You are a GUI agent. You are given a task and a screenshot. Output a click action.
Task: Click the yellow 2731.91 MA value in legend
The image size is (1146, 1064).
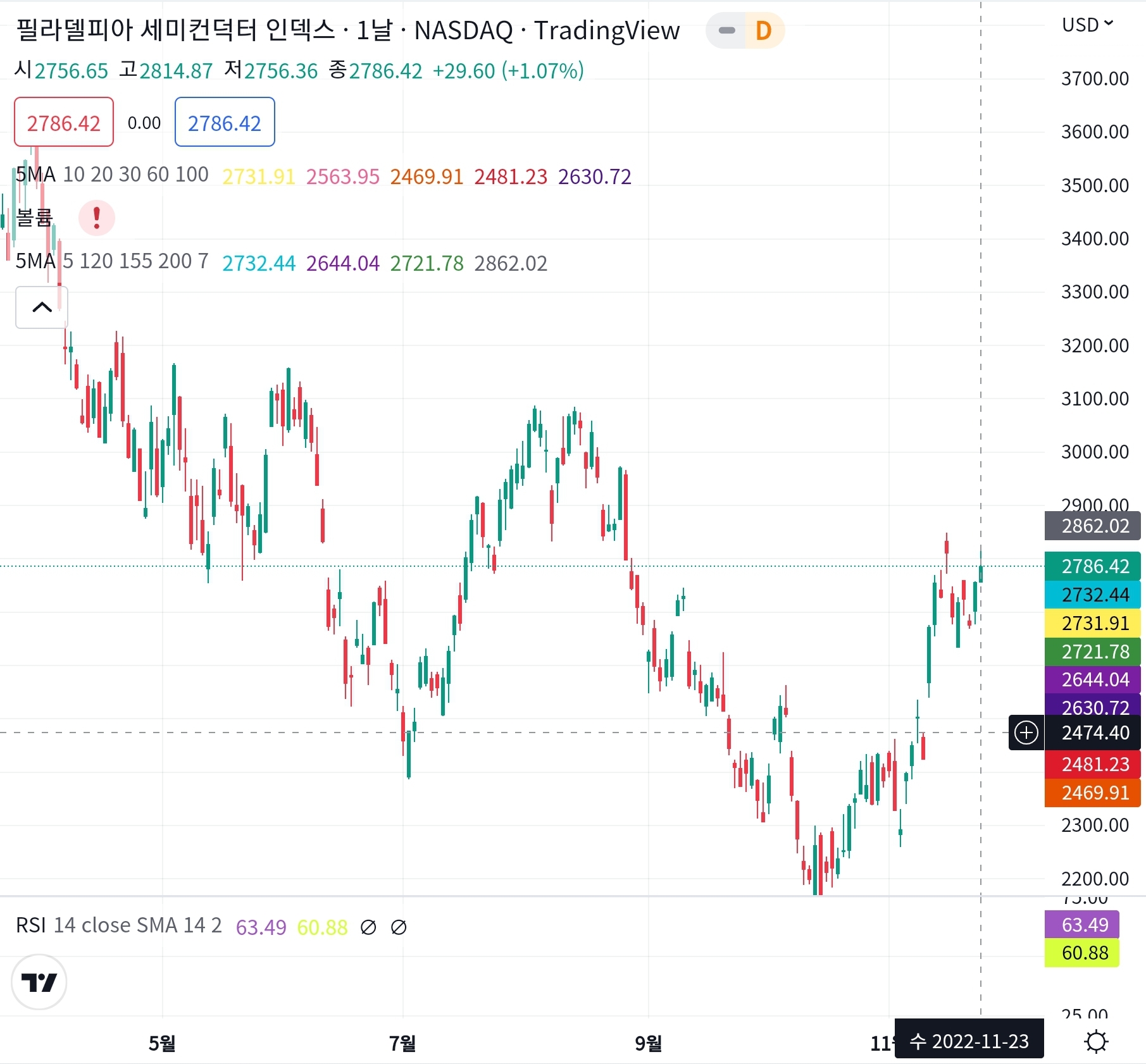coord(259,176)
